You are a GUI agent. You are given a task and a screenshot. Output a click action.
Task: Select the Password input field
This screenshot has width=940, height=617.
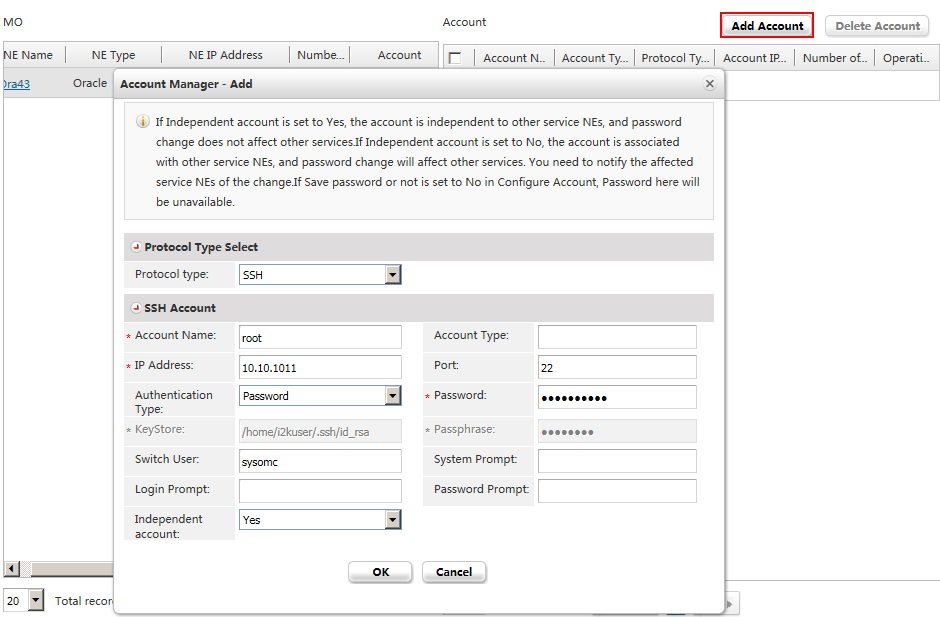[x=617, y=398]
